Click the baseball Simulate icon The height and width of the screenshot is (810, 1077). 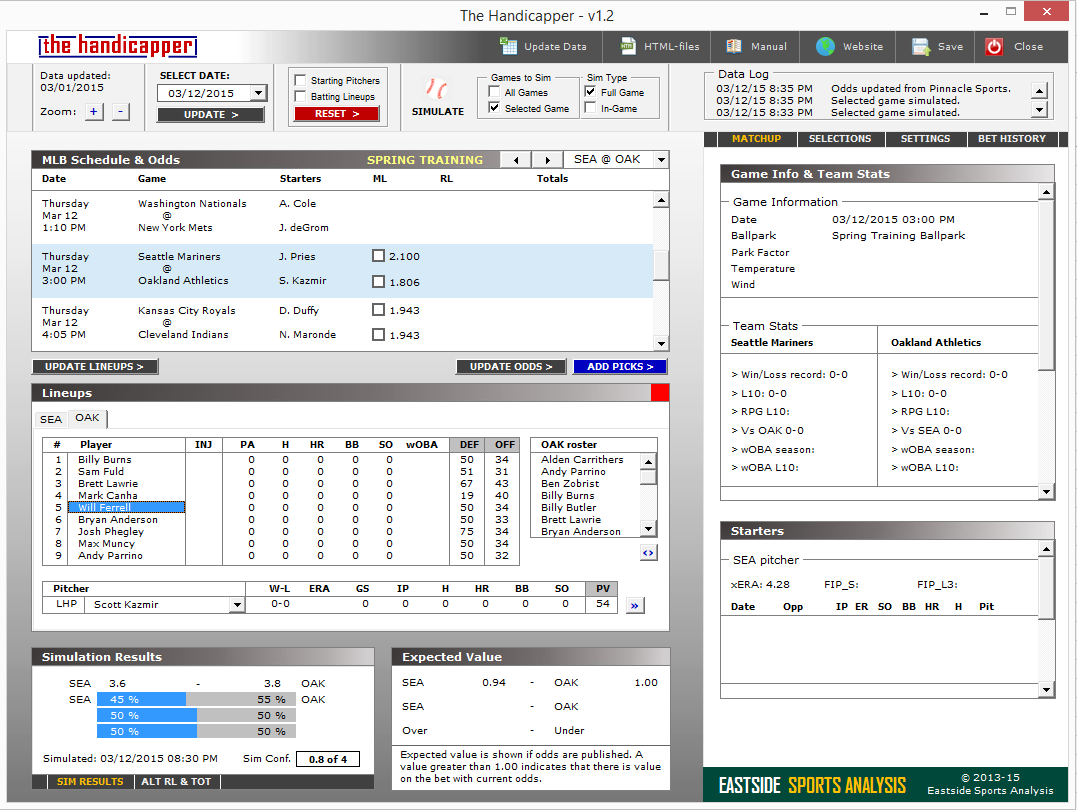click(x=437, y=89)
